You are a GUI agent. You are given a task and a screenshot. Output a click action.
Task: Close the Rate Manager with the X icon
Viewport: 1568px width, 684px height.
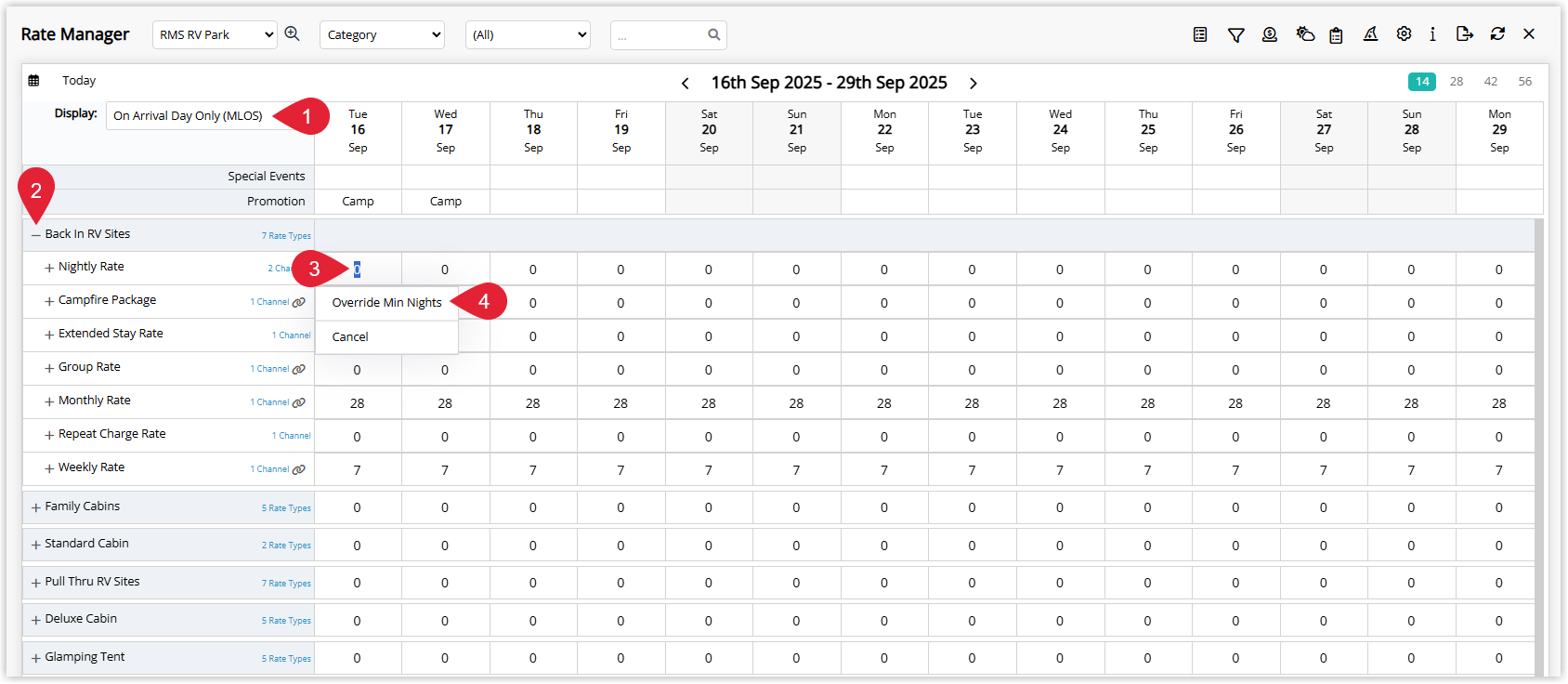1529,33
